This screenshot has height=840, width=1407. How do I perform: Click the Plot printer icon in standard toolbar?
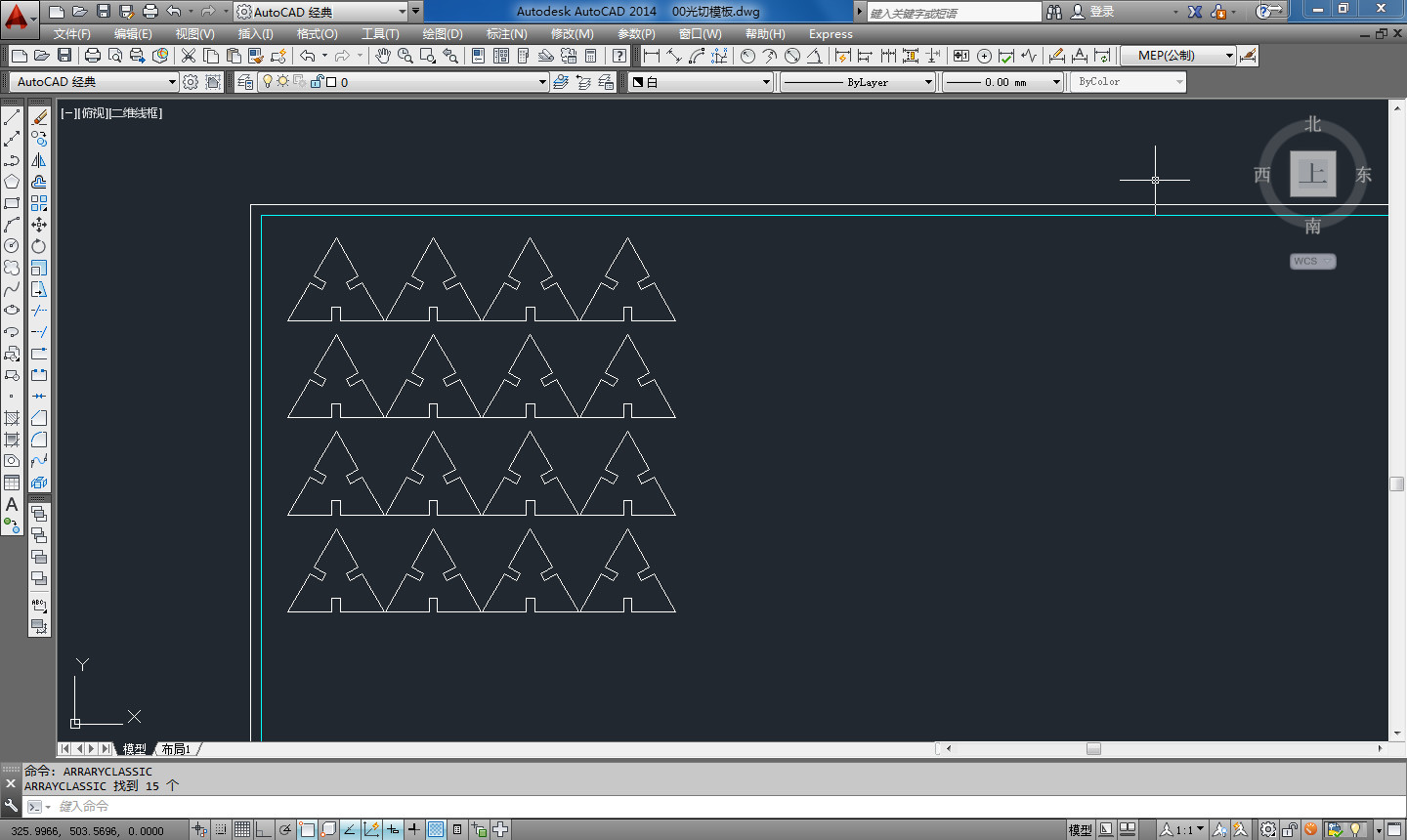(93, 56)
